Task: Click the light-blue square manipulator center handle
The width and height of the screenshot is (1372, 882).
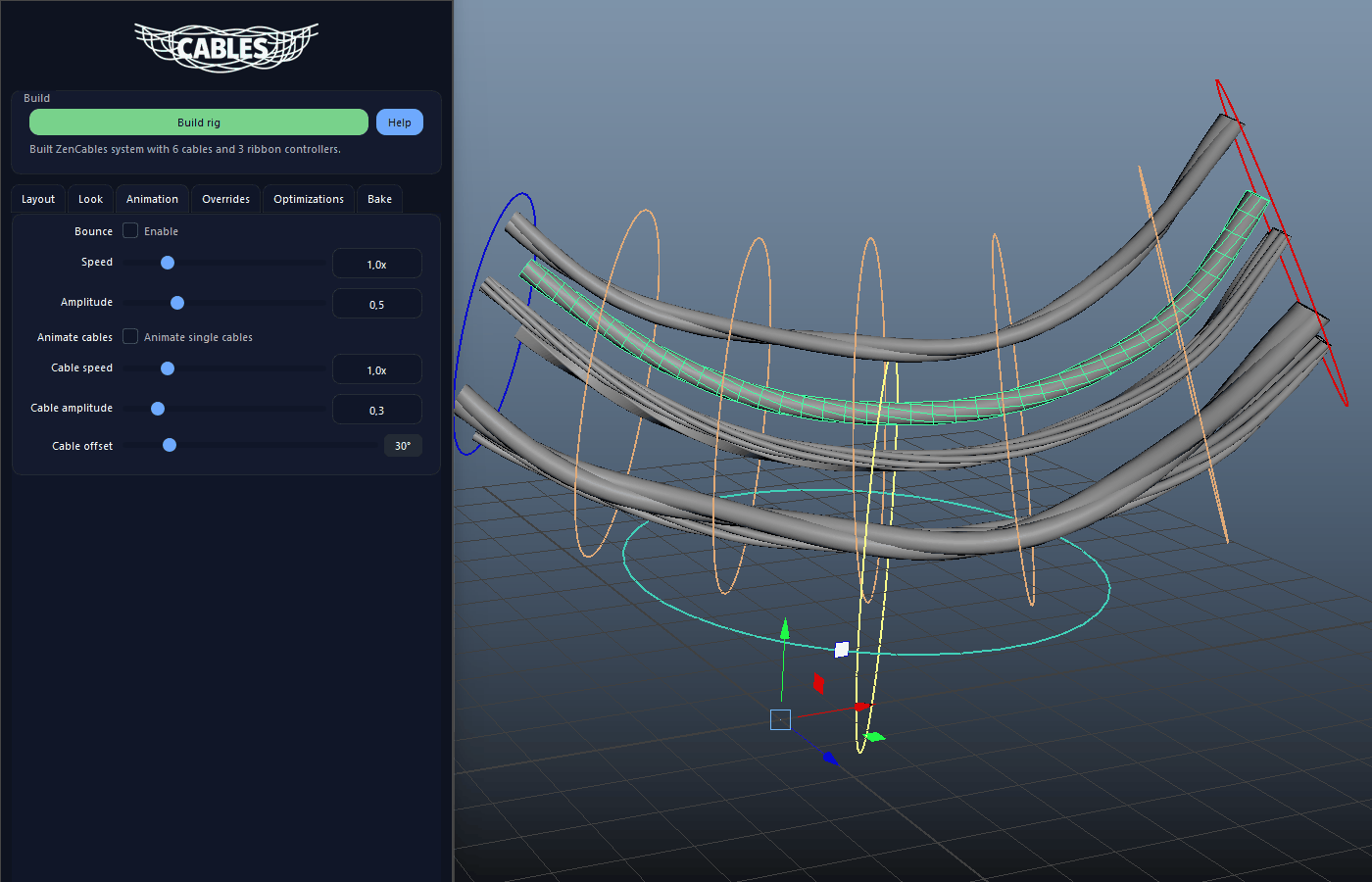Action: (x=780, y=720)
